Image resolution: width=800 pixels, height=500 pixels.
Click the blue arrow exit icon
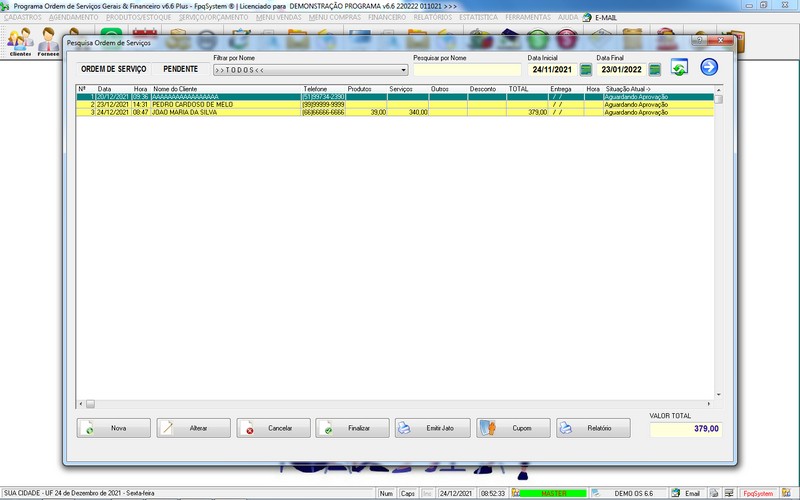tap(709, 67)
